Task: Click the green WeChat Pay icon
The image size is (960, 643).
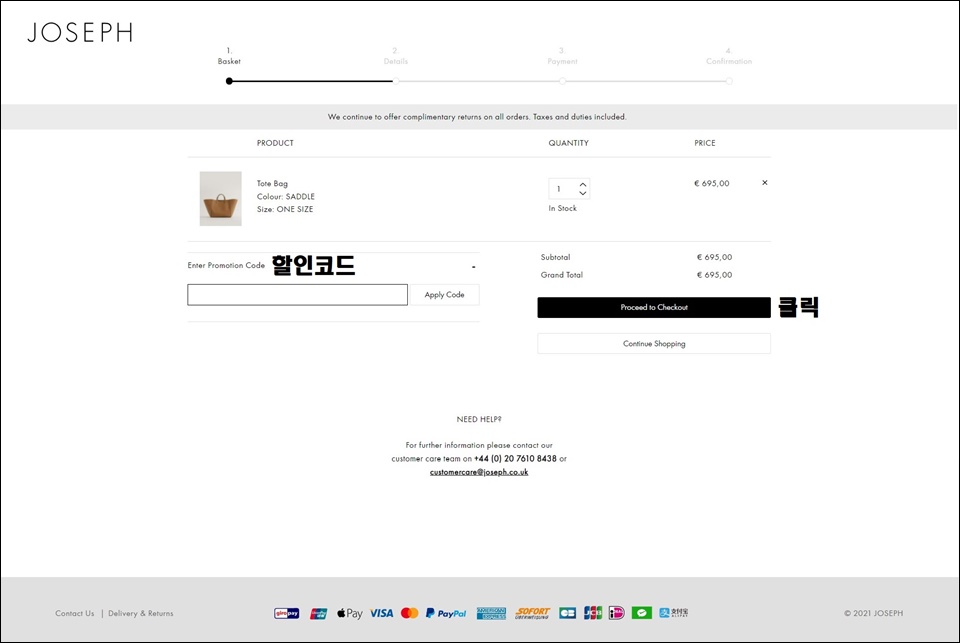Action: pyautogui.click(x=642, y=613)
